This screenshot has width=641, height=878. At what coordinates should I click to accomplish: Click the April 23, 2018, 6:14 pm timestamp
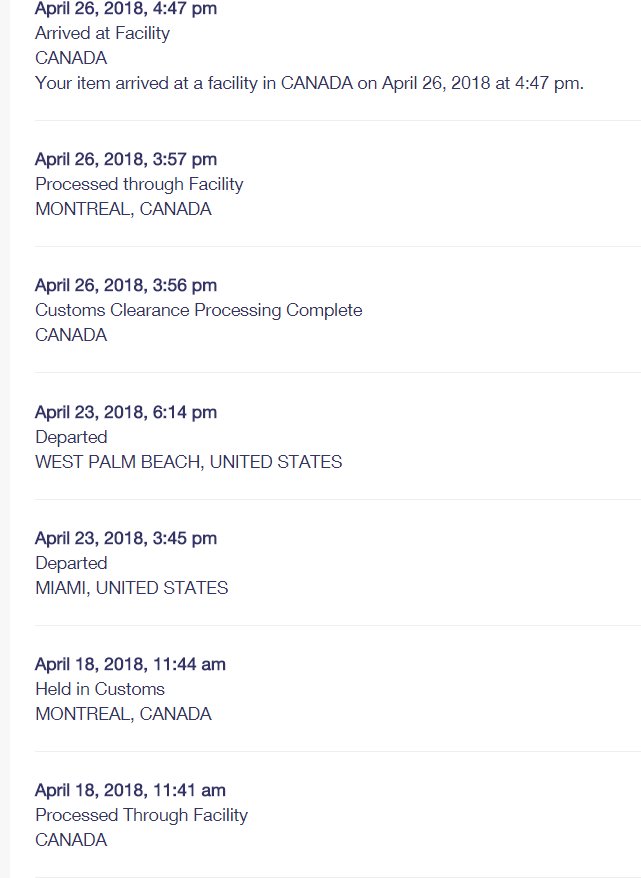(126, 413)
